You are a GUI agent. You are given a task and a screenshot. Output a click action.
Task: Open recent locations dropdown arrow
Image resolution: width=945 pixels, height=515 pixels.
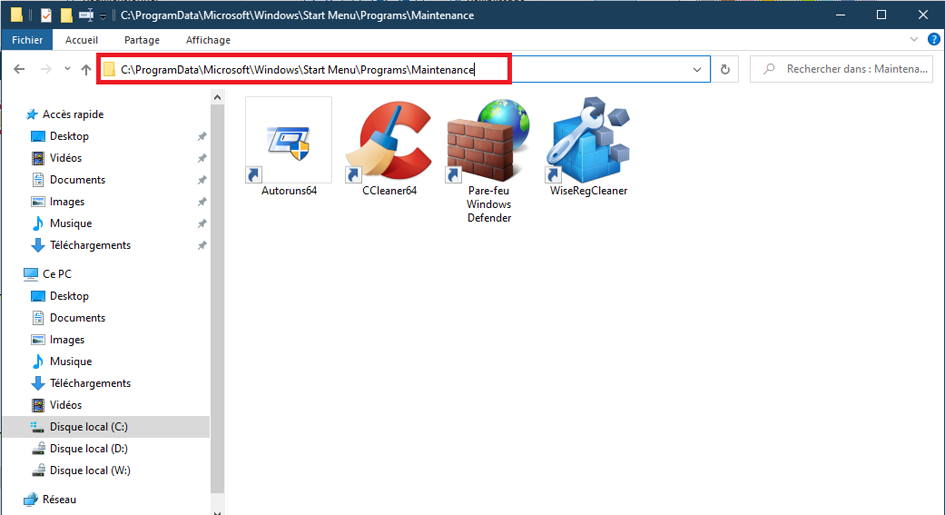[67, 69]
